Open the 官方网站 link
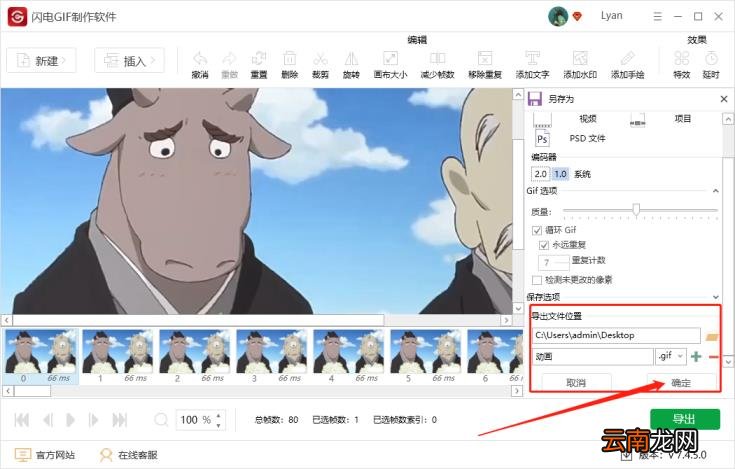The width and height of the screenshot is (735, 469). click(45, 455)
